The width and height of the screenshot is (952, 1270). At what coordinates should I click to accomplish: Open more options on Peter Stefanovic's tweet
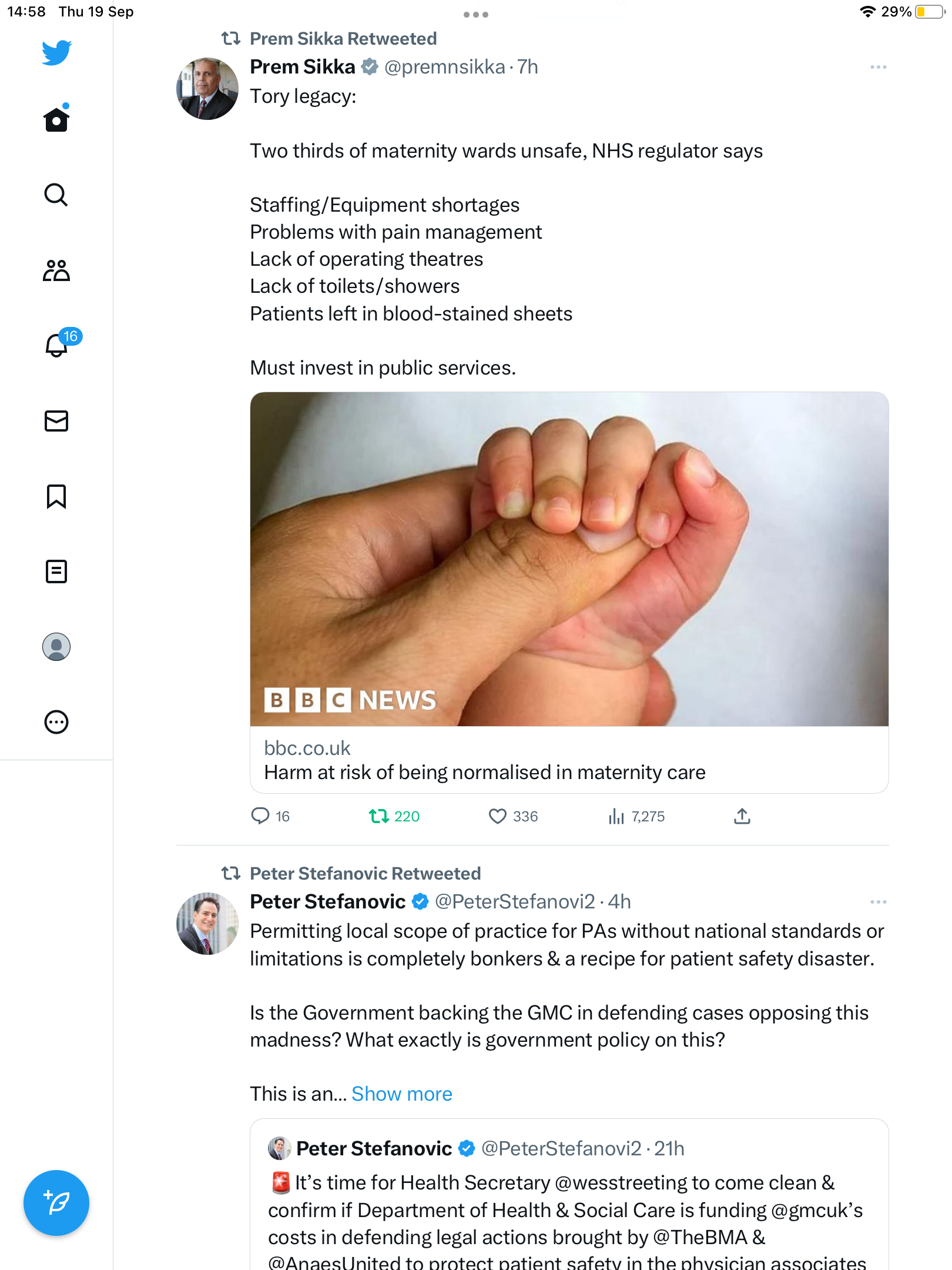click(878, 902)
